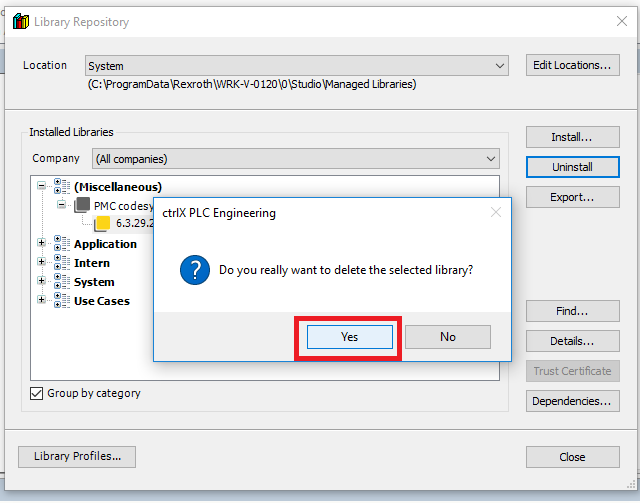
Task: Expand the Use Cases tree node
Action: tap(42, 301)
